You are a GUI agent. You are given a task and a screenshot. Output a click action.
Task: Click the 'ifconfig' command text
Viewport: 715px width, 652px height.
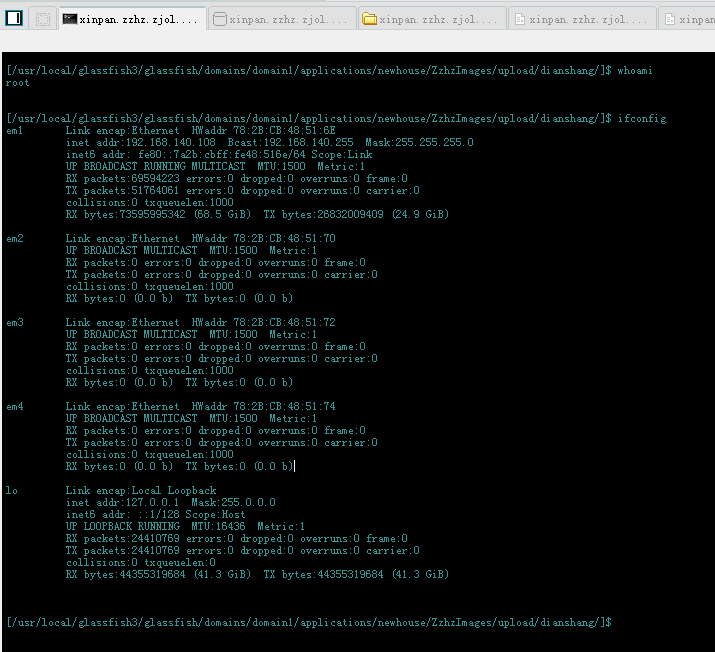[x=642, y=119]
